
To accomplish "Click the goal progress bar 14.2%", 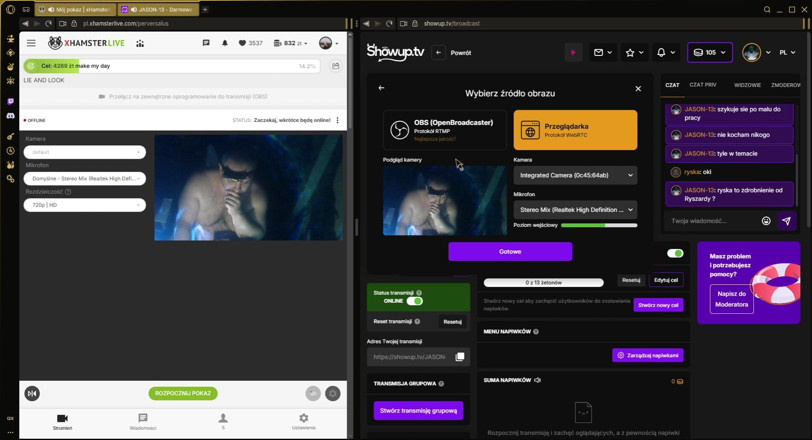I will click(x=172, y=66).
